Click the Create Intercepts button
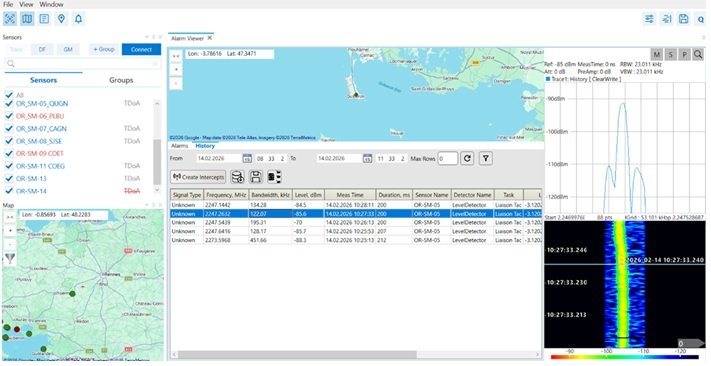The height and width of the screenshot is (366, 711). point(198,177)
